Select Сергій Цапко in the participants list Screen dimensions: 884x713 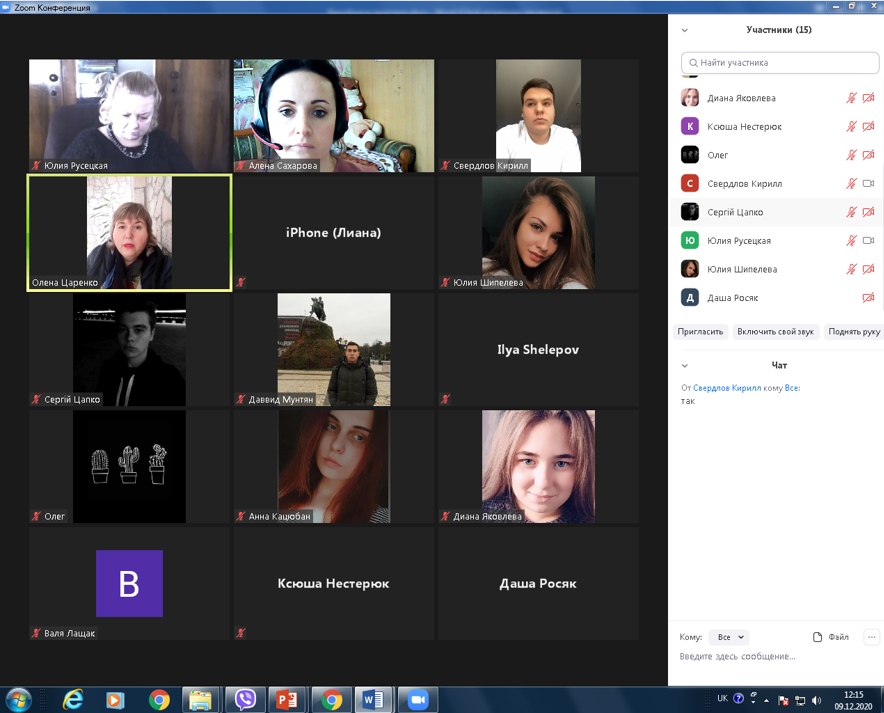point(735,212)
